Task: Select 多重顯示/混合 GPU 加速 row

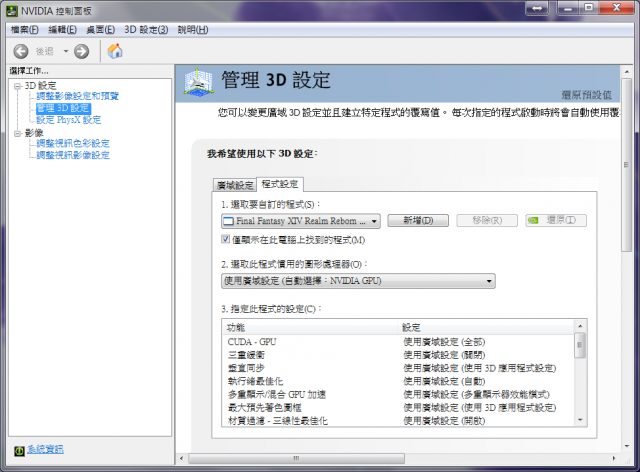Action: (x=398, y=394)
